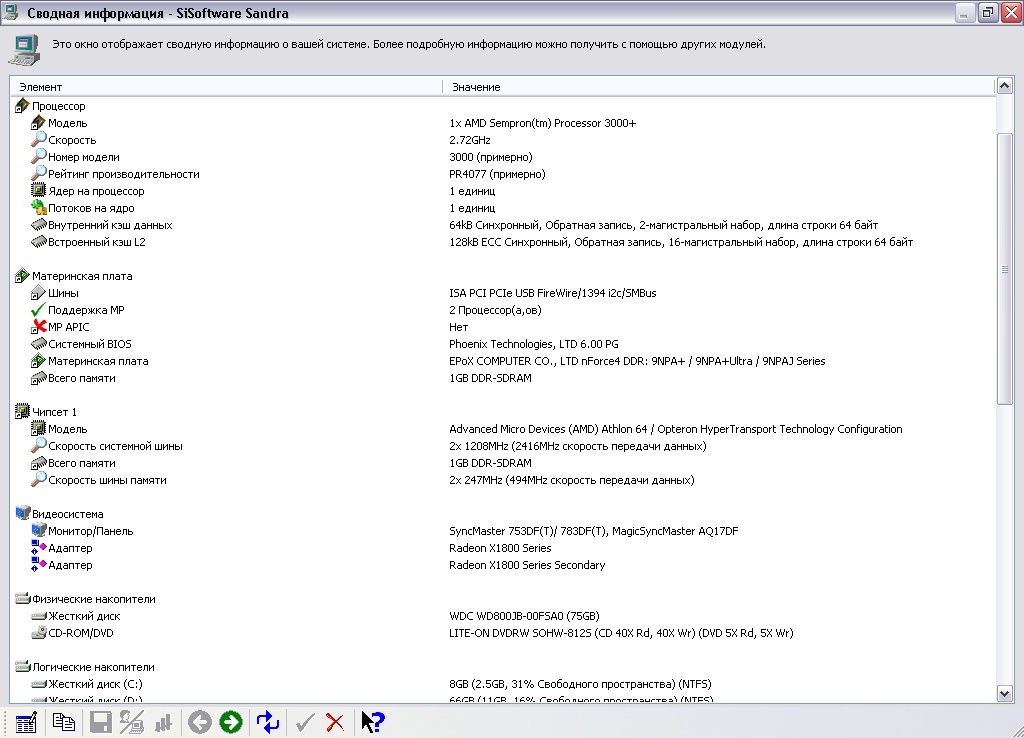The height and width of the screenshot is (738, 1024).
Task: Click the value '2.72GHz'
Action: tap(470, 140)
